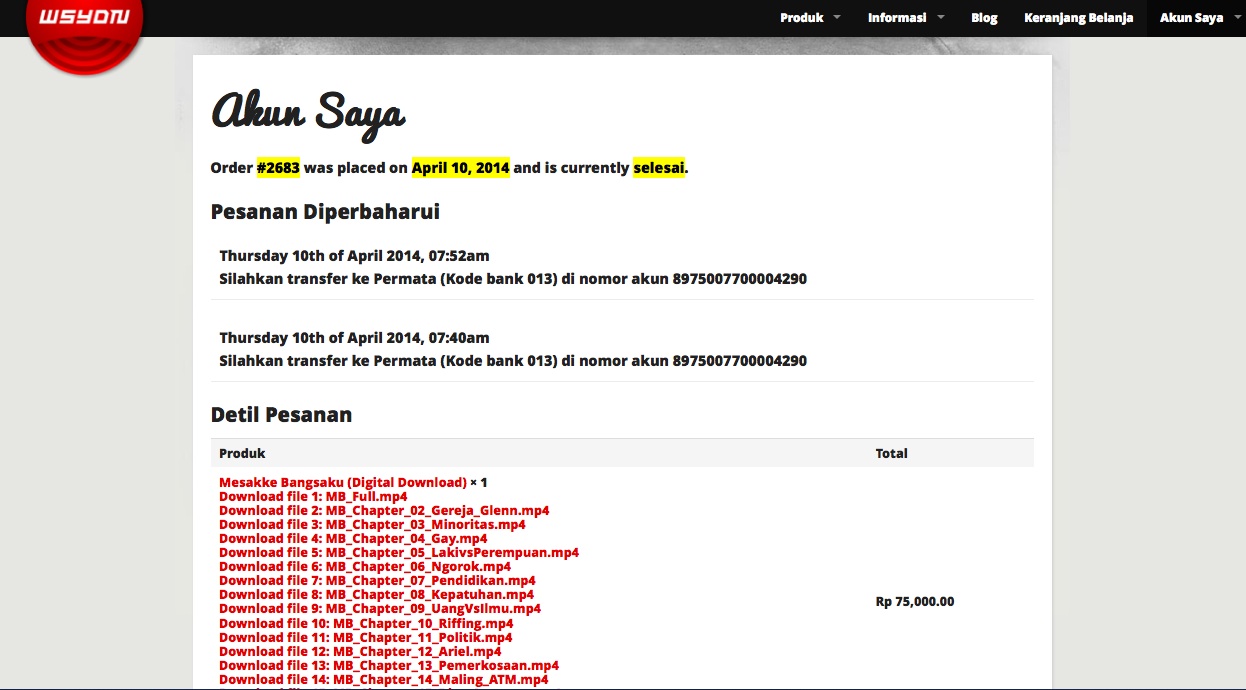The width and height of the screenshot is (1246, 690).
Task: Expand the Informasi dropdown arrow
Action: [x=940, y=17]
